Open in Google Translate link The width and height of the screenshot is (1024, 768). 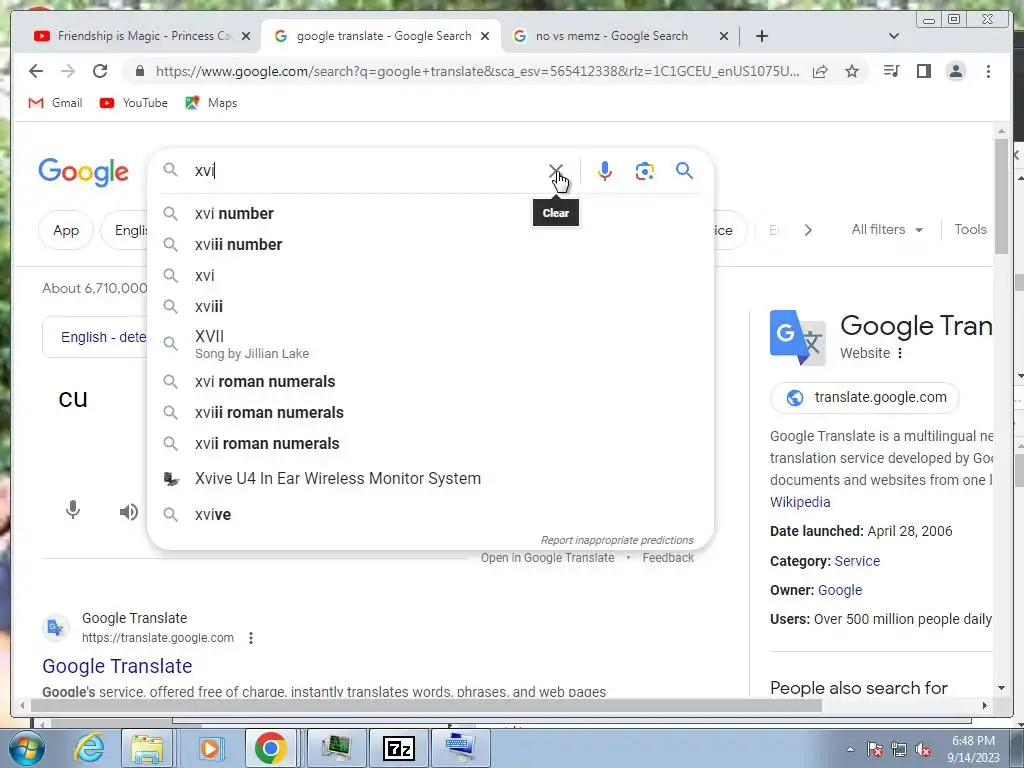pos(547,558)
